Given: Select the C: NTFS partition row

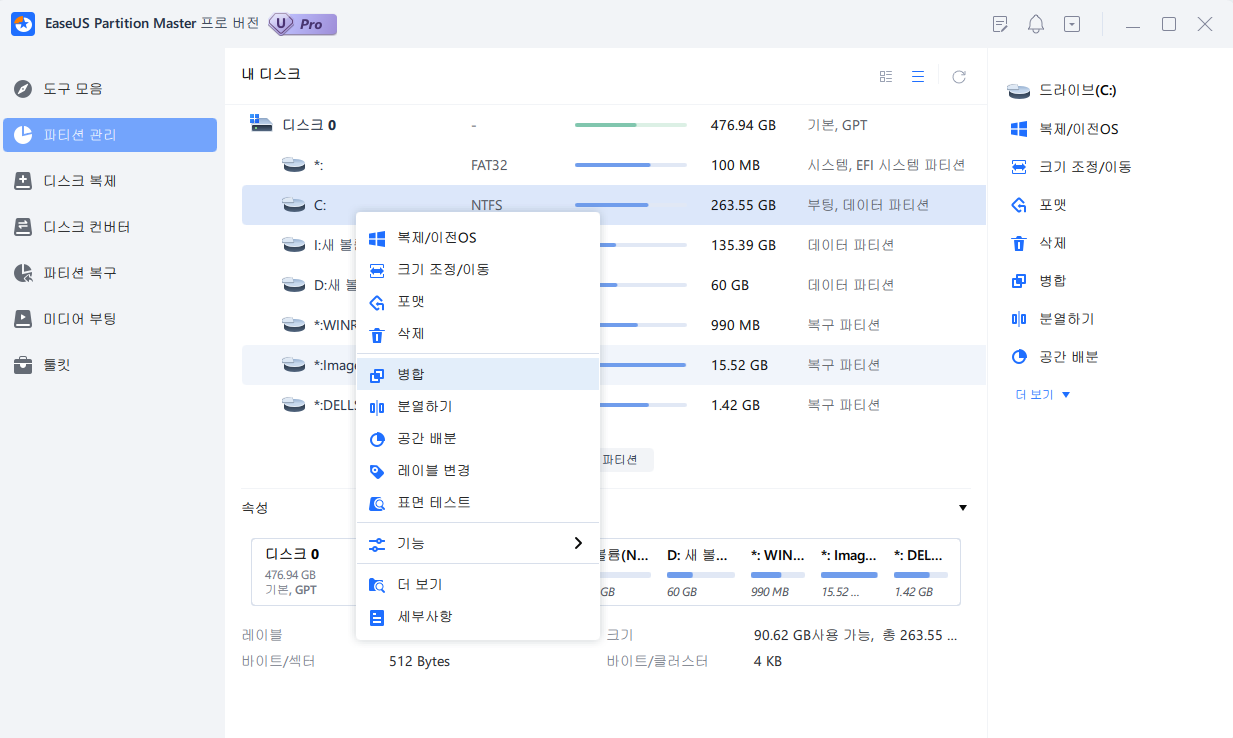Looking at the screenshot, I should (x=613, y=205).
